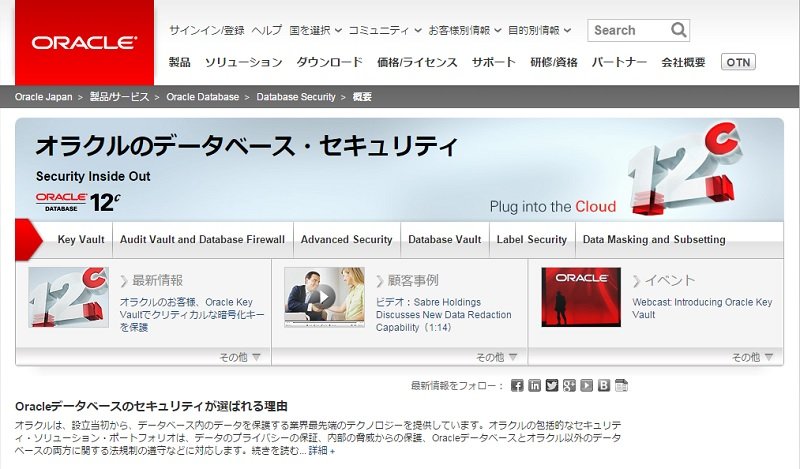Play the Sabre Holdings video
Image resolution: width=800 pixels, height=469 pixels.
(324, 297)
